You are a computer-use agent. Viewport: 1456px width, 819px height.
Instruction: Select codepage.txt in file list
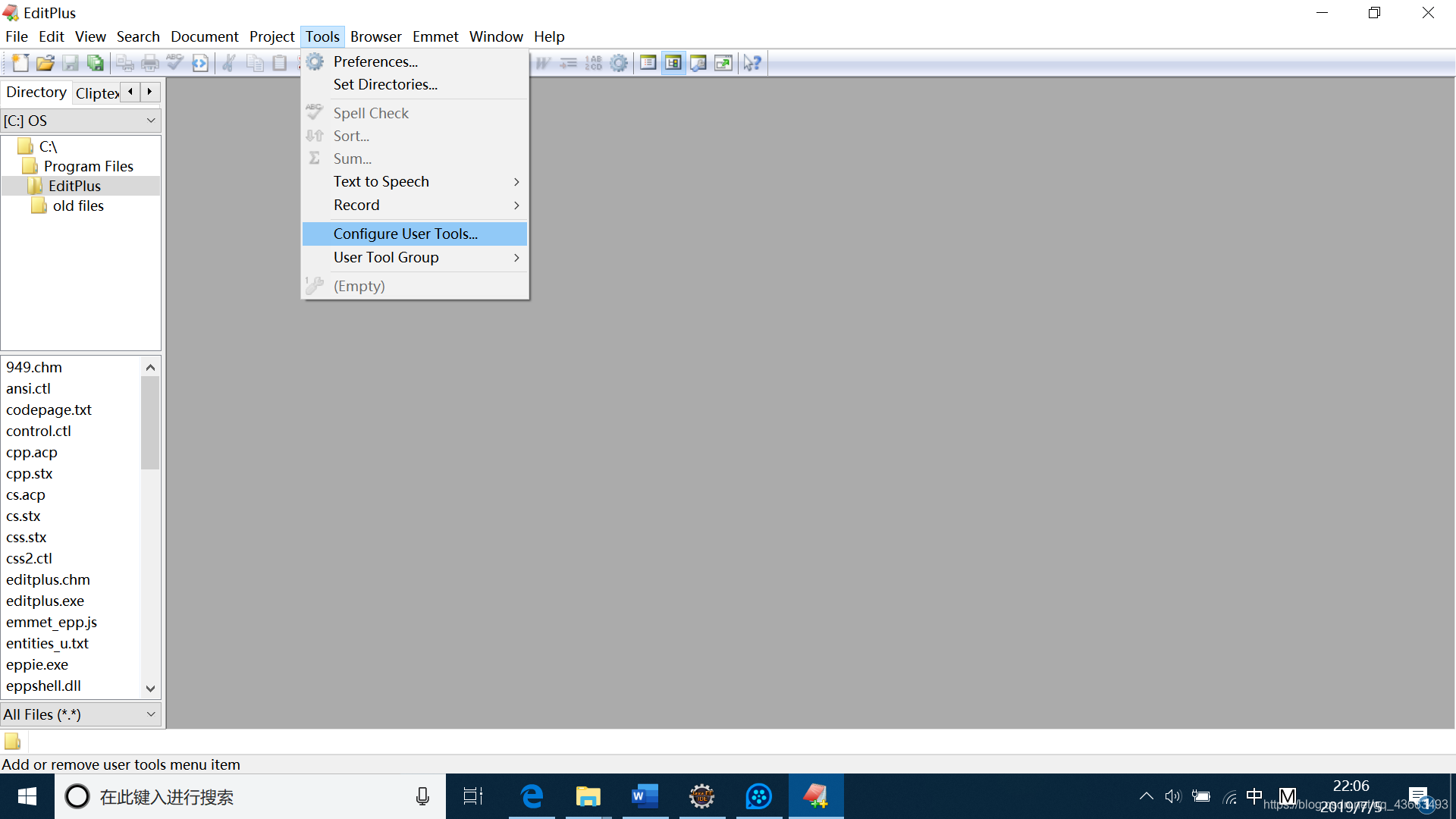tap(49, 409)
